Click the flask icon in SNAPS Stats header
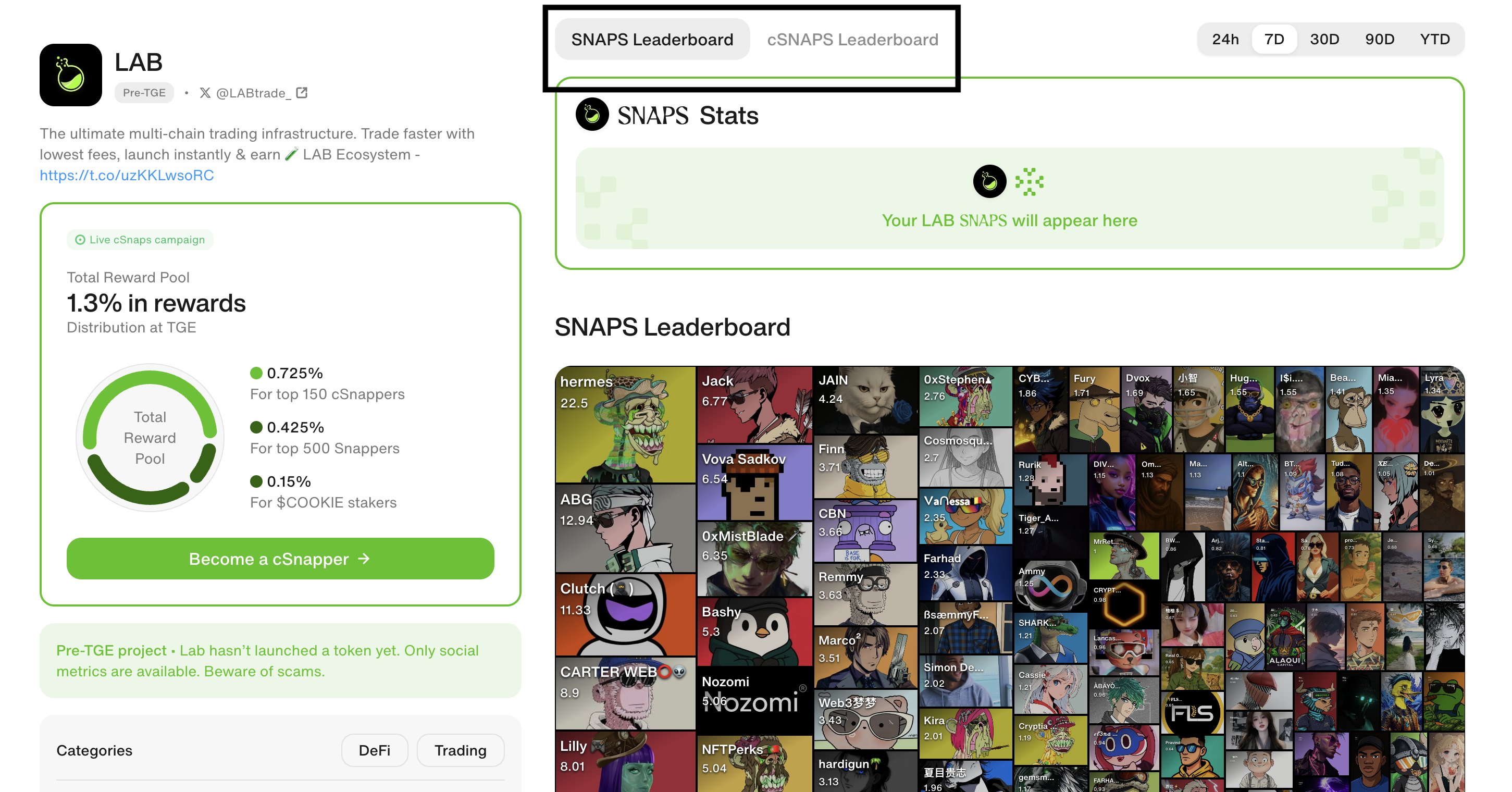Image resolution: width=1512 pixels, height=792 pixels. (x=592, y=115)
